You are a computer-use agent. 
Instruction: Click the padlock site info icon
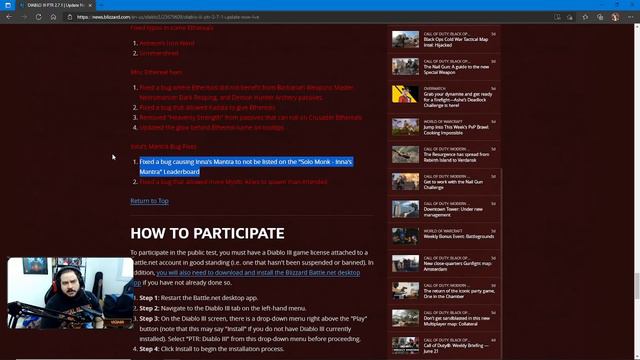coord(70,17)
